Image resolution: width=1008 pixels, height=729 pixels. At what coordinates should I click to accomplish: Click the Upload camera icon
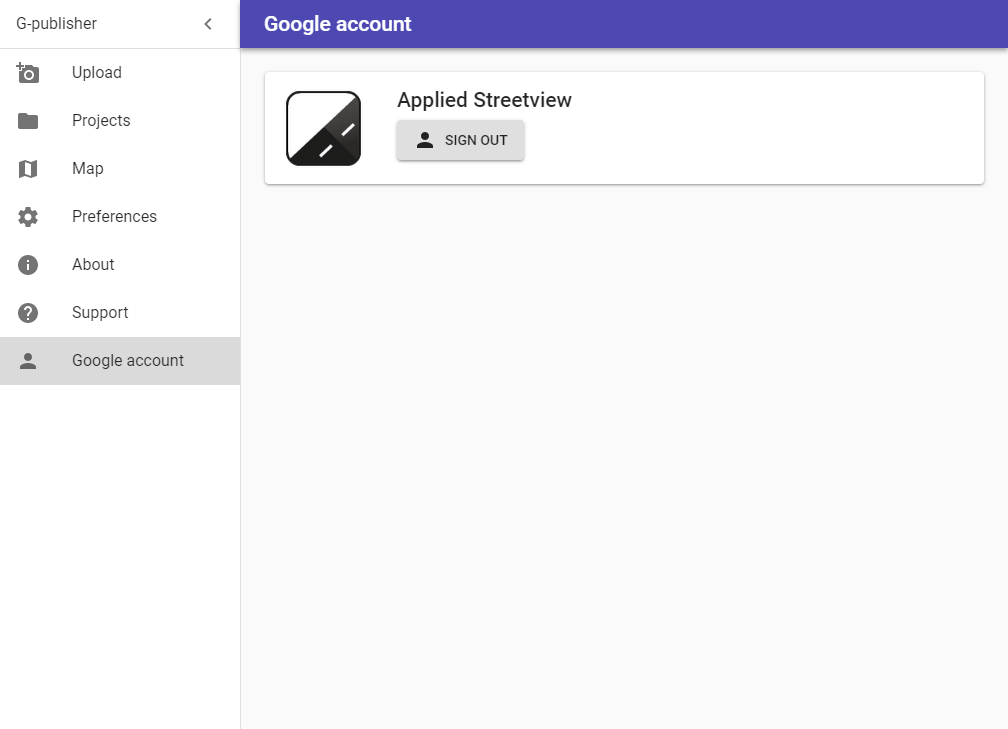(28, 73)
